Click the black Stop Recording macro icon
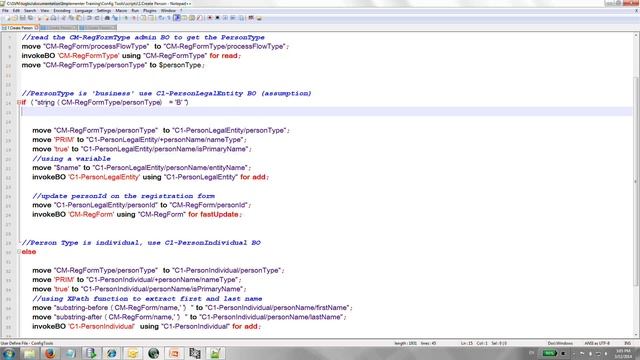Viewport: 640px width, 360px height. pos(217,18)
